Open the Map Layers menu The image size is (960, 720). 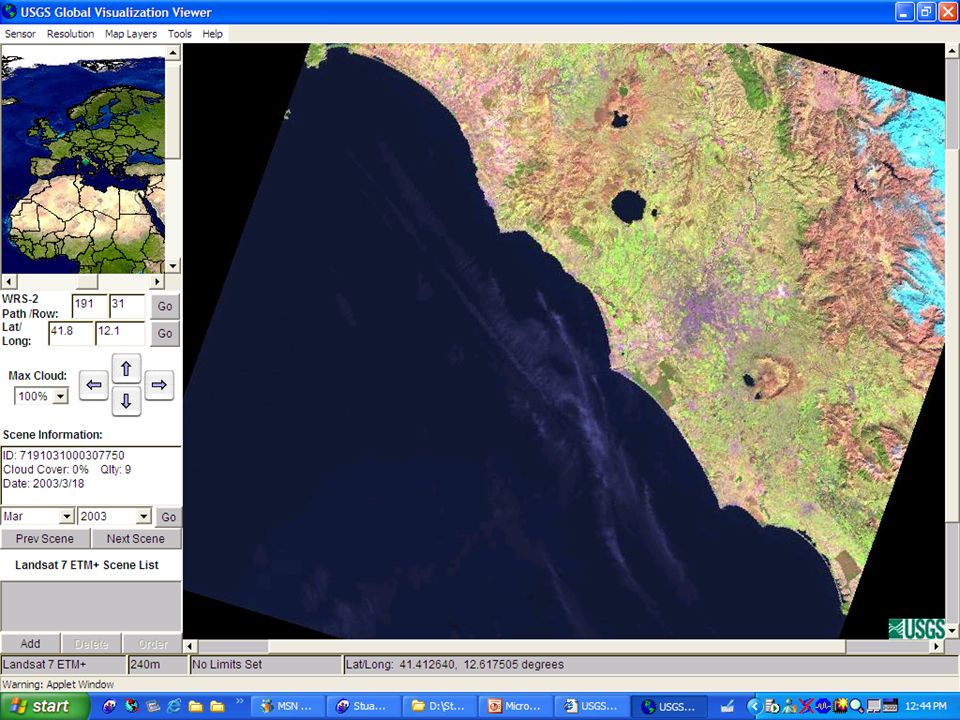pyautogui.click(x=131, y=34)
